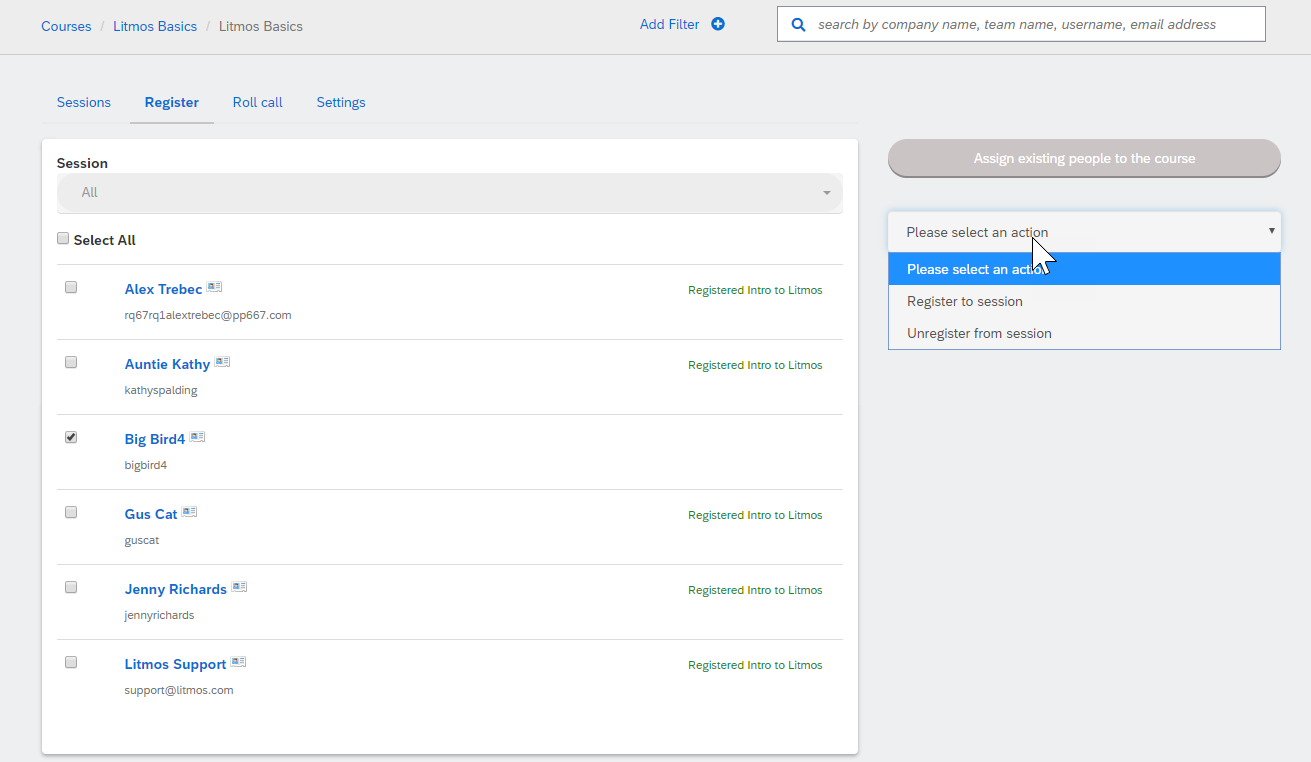Click the plus icon next to Add Filter
Viewport: 1311px width, 762px height.
click(x=718, y=24)
